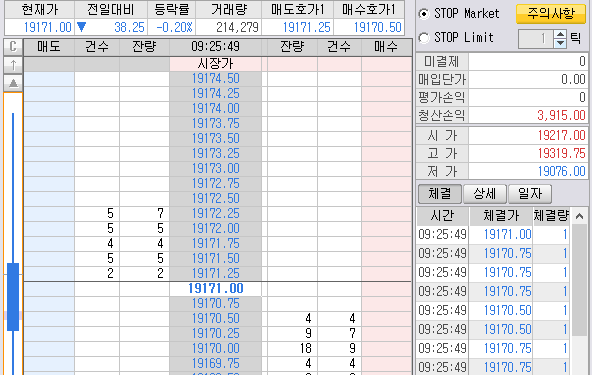This screenshot has width=592, height=375.
Task: Click the C cancel button above the price ladder
Action: (x=13, y=47)
